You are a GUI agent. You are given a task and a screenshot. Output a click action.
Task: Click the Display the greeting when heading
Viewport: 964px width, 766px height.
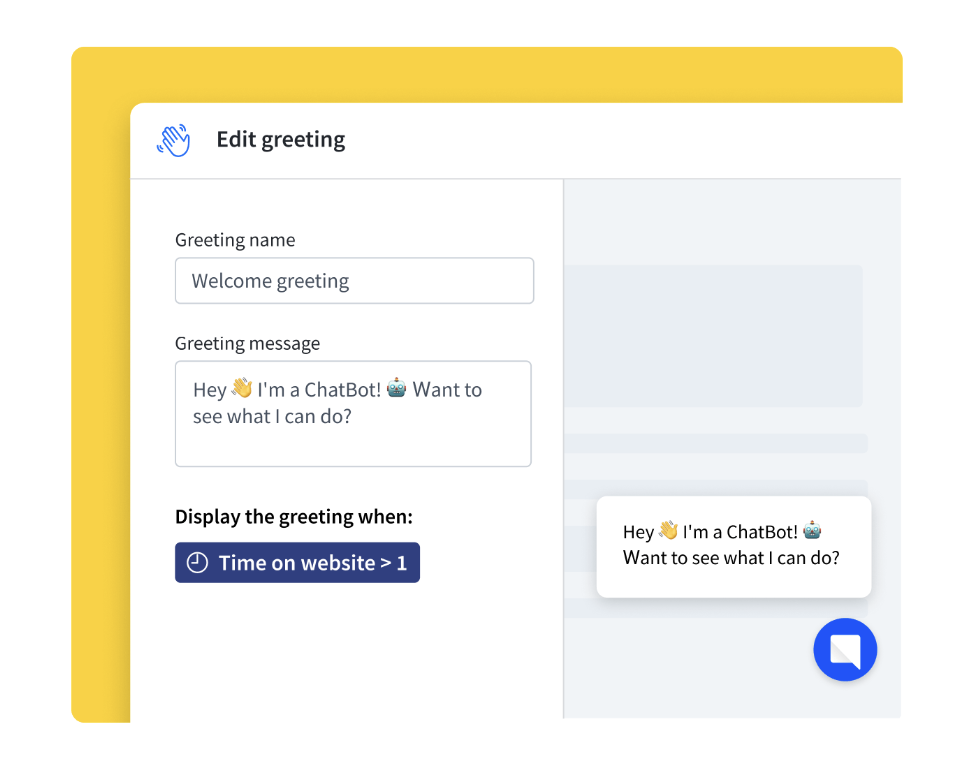point(294,516)
